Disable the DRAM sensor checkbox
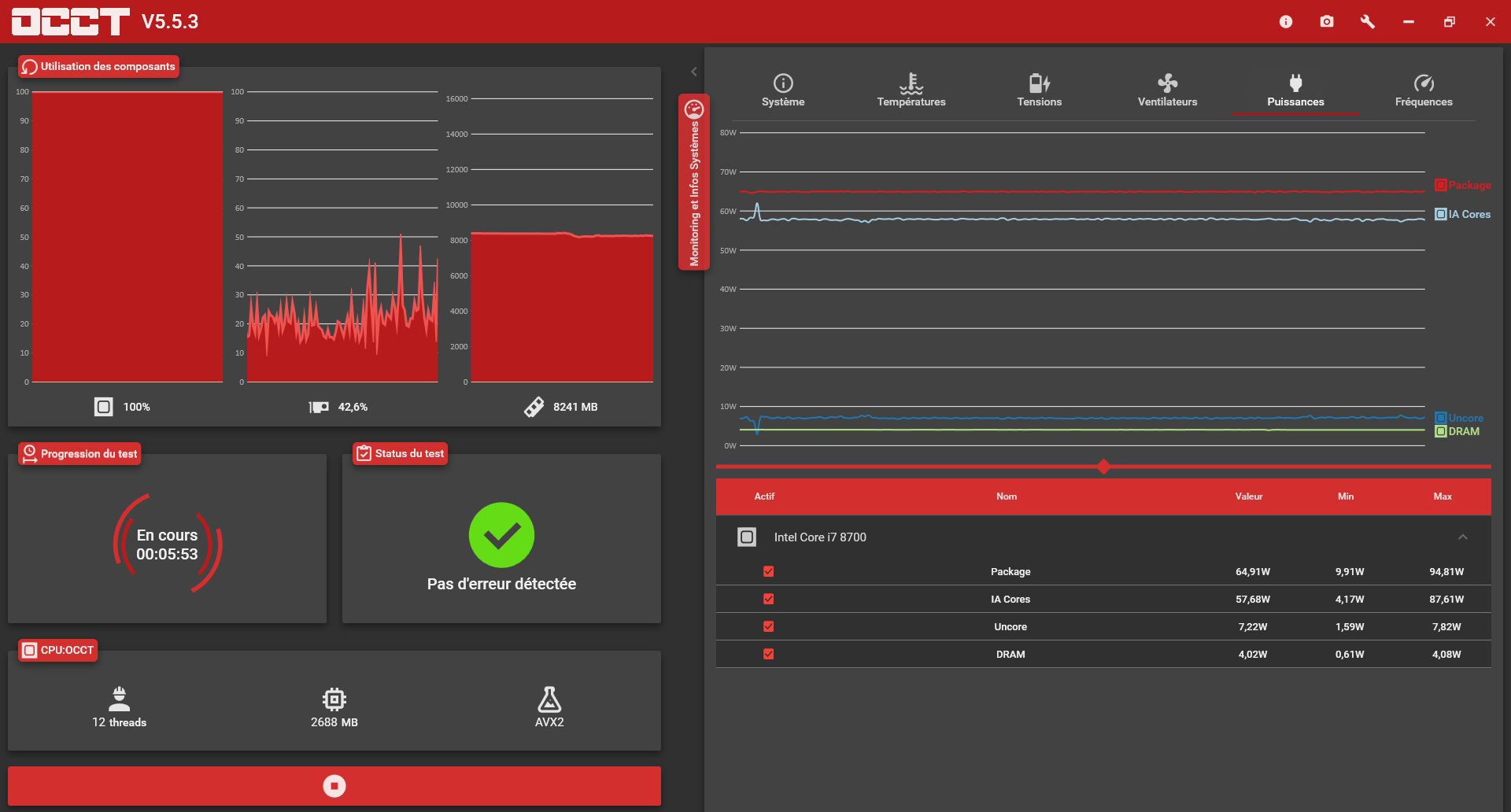This screenshot has height=812, width=1511. point(769,654)
